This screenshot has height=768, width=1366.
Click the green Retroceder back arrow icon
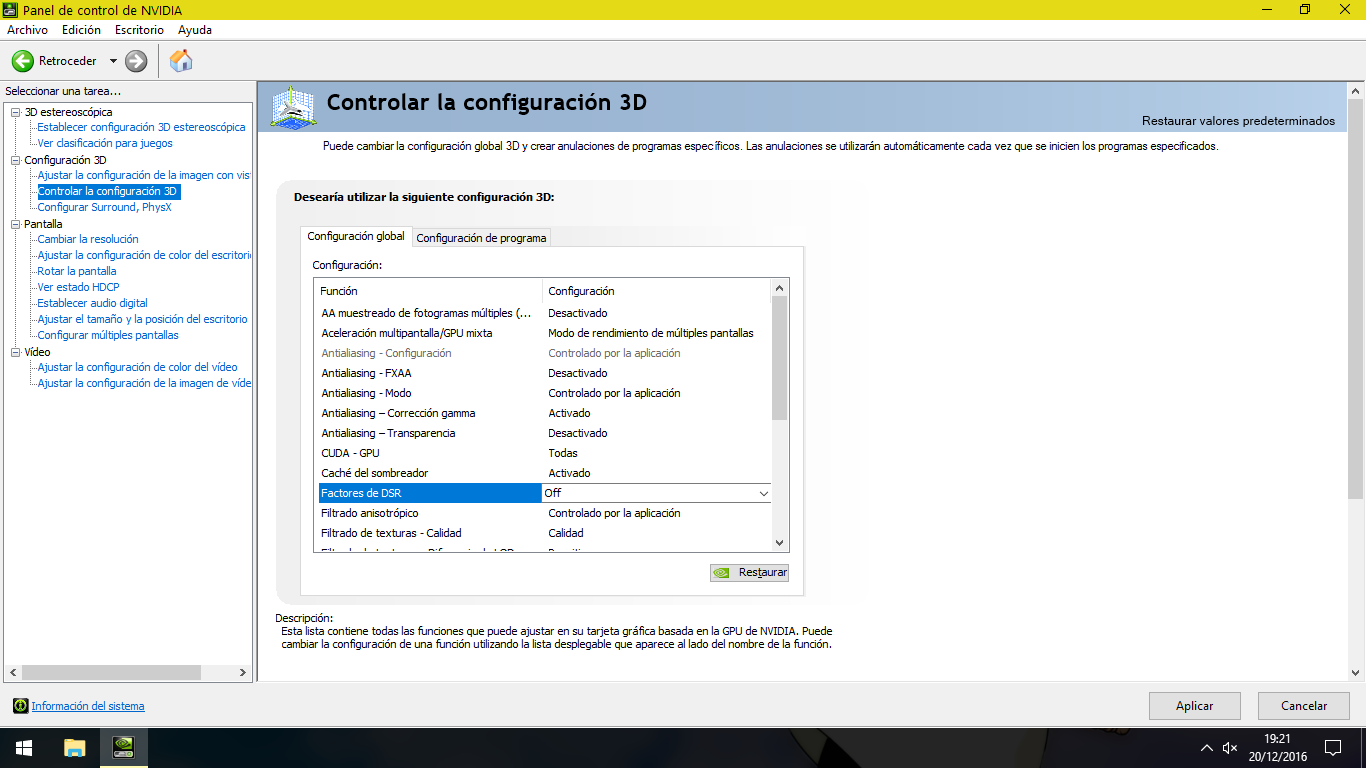22,61
